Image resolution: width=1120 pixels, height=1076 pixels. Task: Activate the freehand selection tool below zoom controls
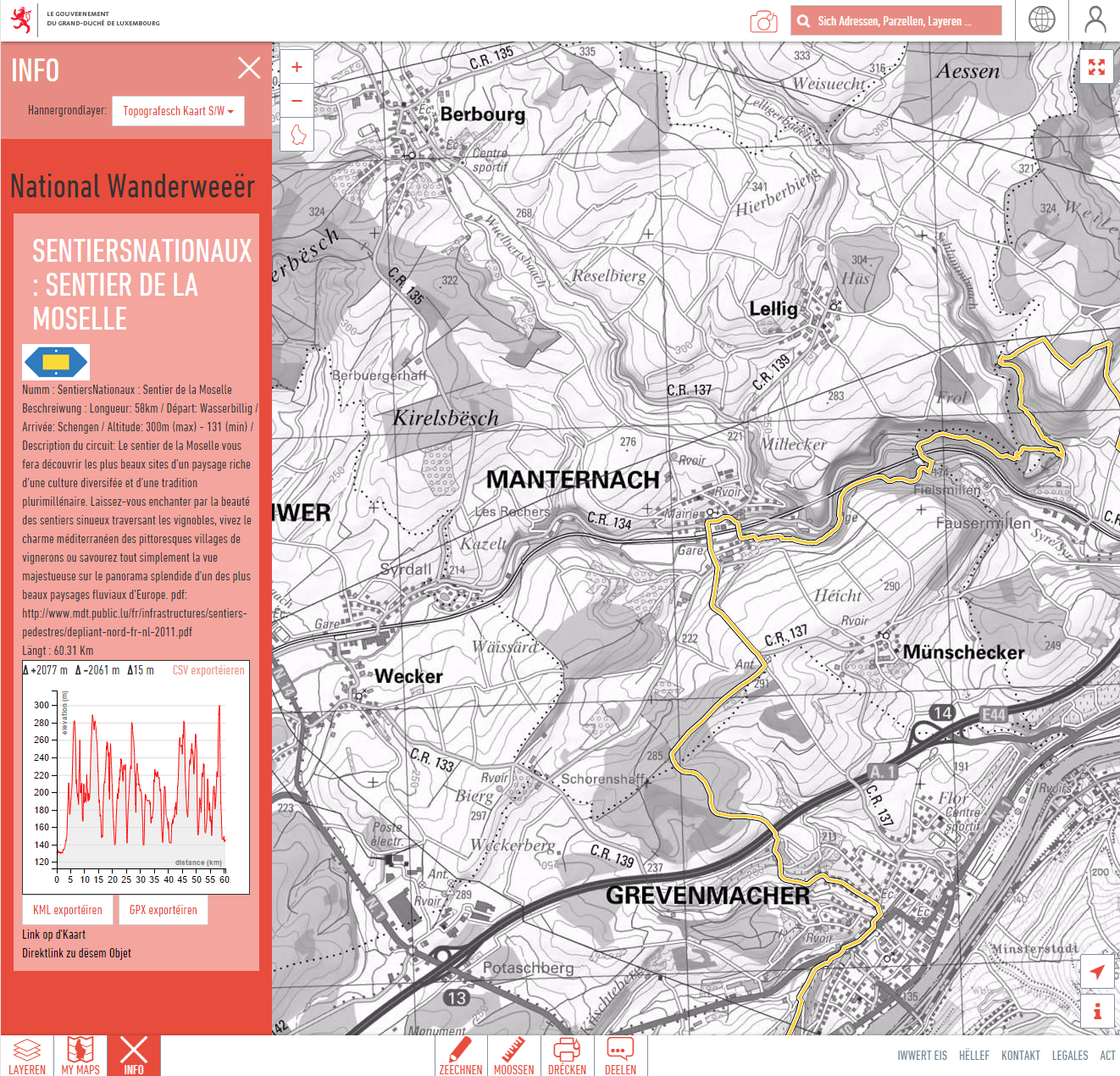point(297,136)
